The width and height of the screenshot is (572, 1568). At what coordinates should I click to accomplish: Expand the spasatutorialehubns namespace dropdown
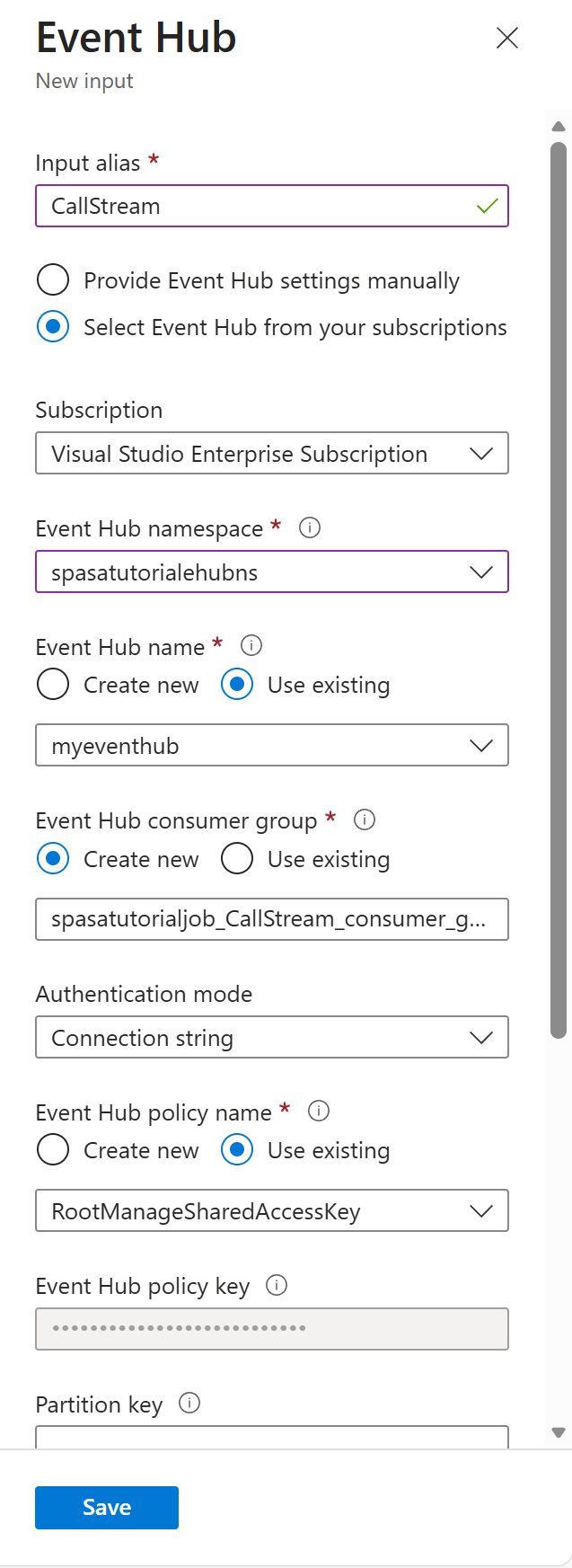(481, 571)
